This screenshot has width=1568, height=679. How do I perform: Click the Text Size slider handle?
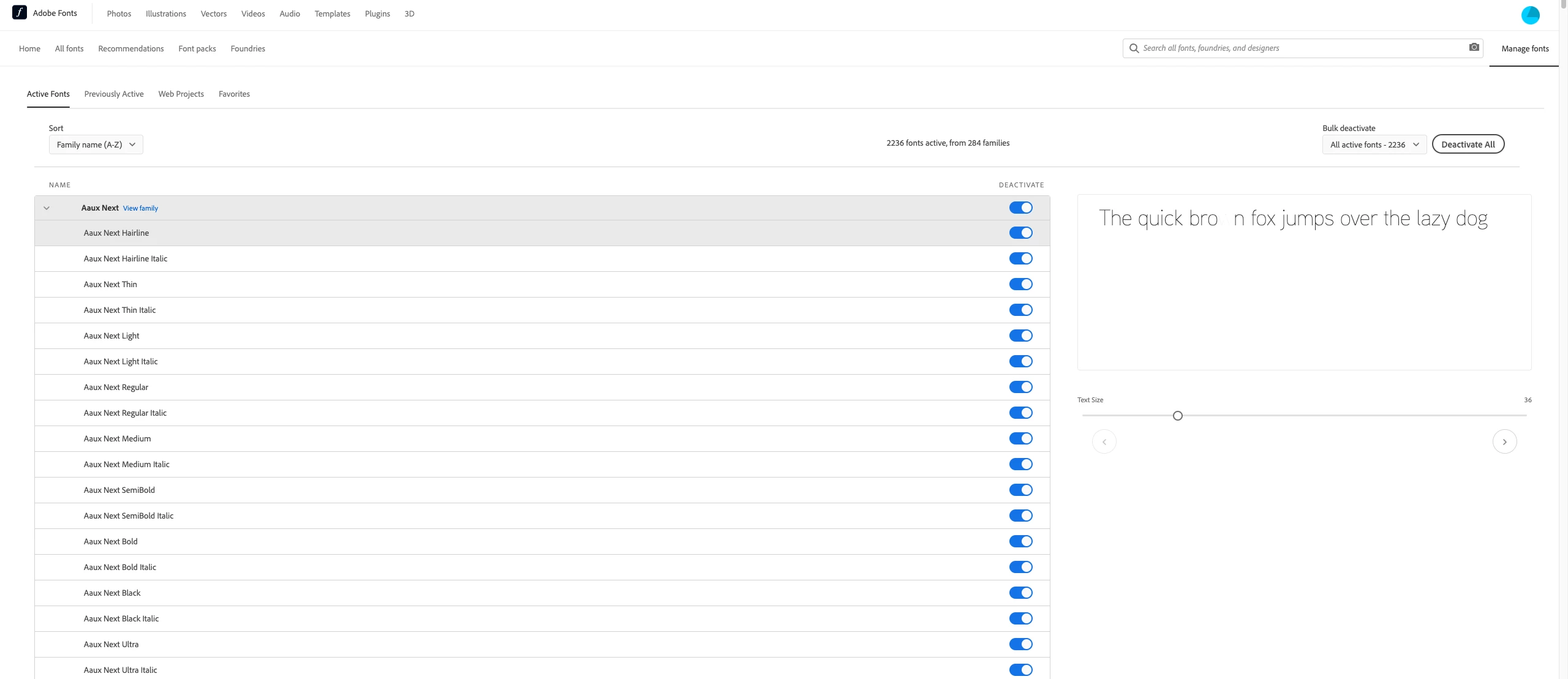pyautogui.click(x=1177, y=416)
